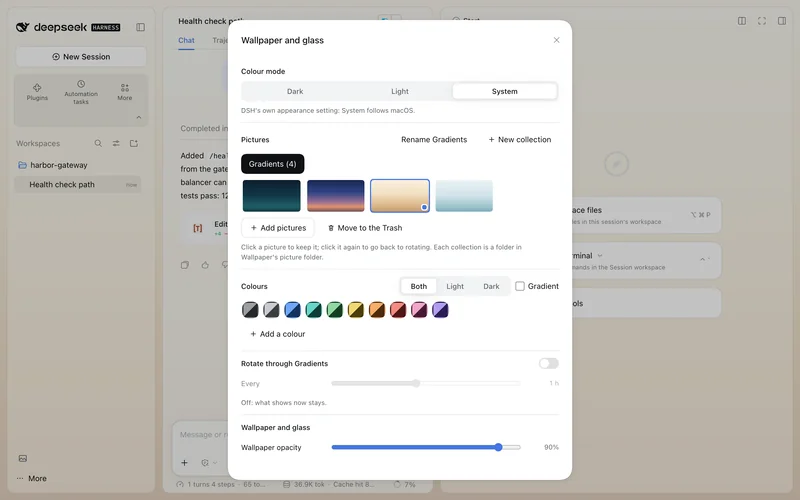Image resolution: width=800 pixels, height=500 pixels.
Task: Toggle right sidebar panel icon
Action: tap(782, 21)
